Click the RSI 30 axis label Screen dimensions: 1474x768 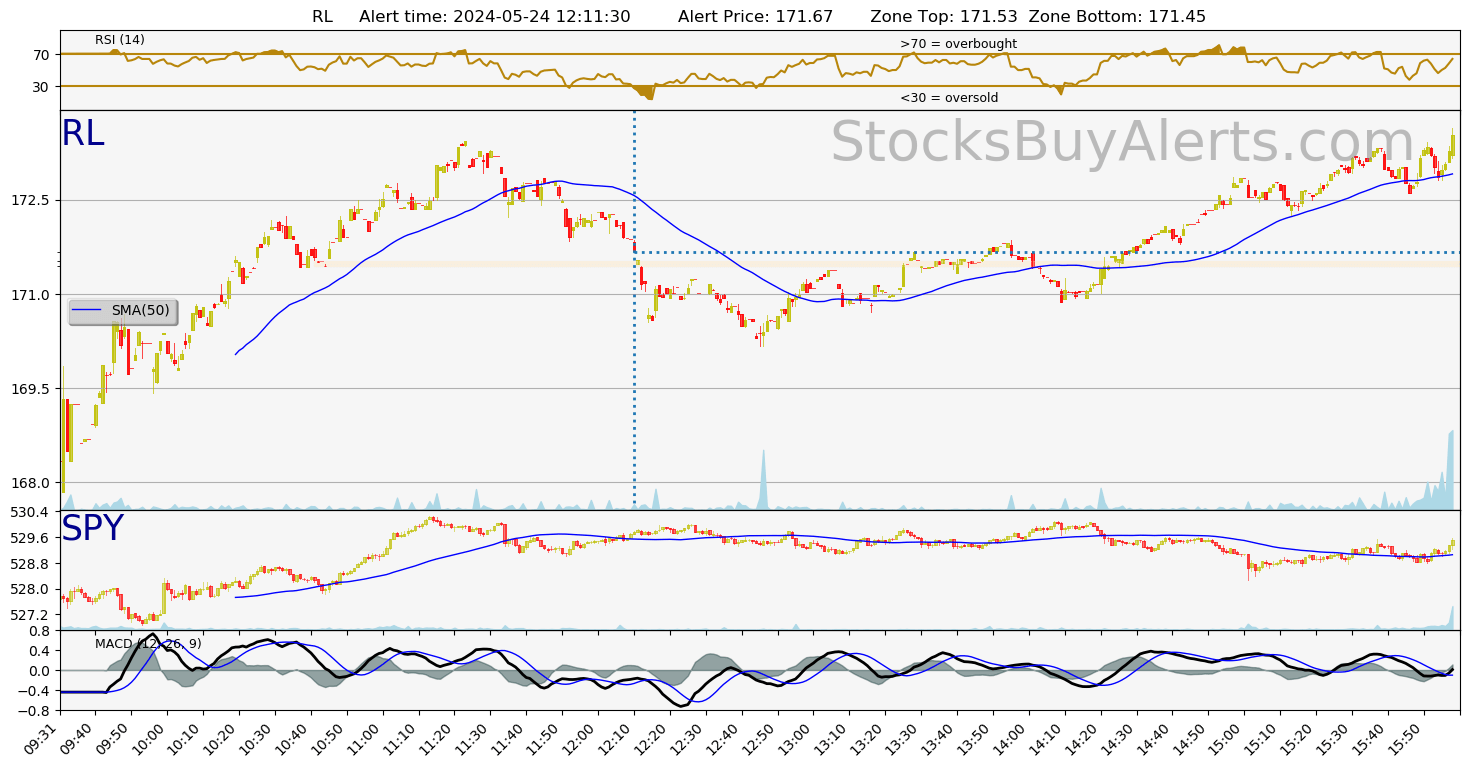click(x=41, y=86)
